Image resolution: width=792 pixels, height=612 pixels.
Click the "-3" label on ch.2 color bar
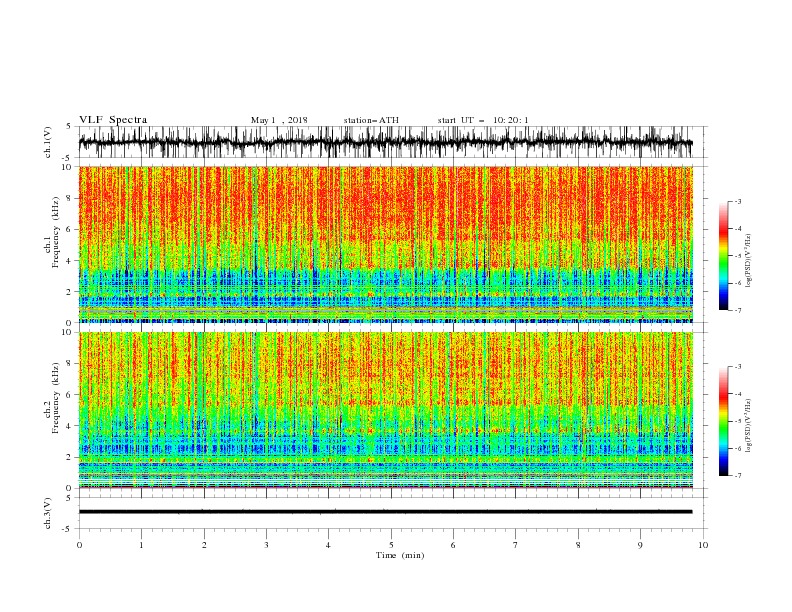click(x=737, y=367)
